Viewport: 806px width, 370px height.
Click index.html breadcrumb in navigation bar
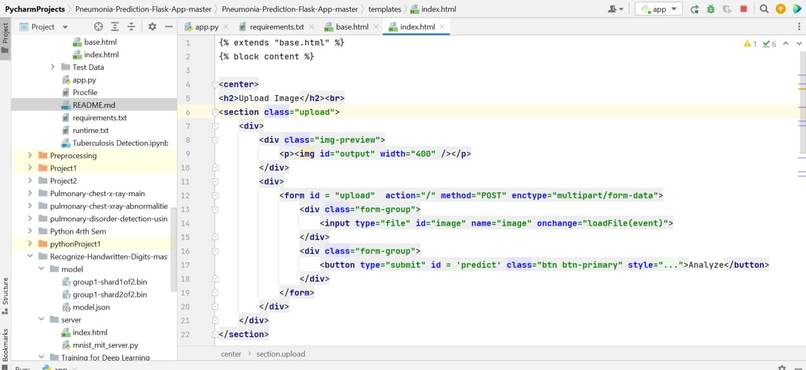click(x=433, y=9)
